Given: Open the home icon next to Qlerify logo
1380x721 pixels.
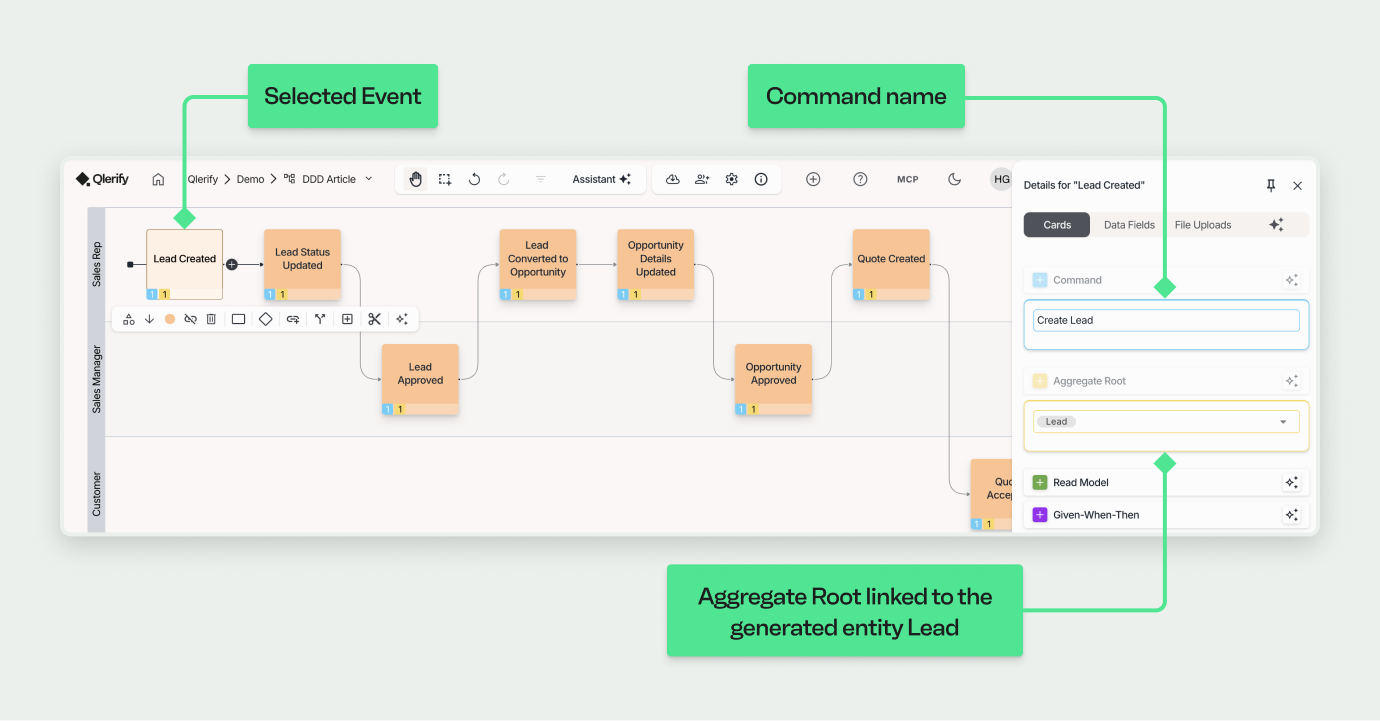Looking at the screenshot, I should [x=158, y=179].
